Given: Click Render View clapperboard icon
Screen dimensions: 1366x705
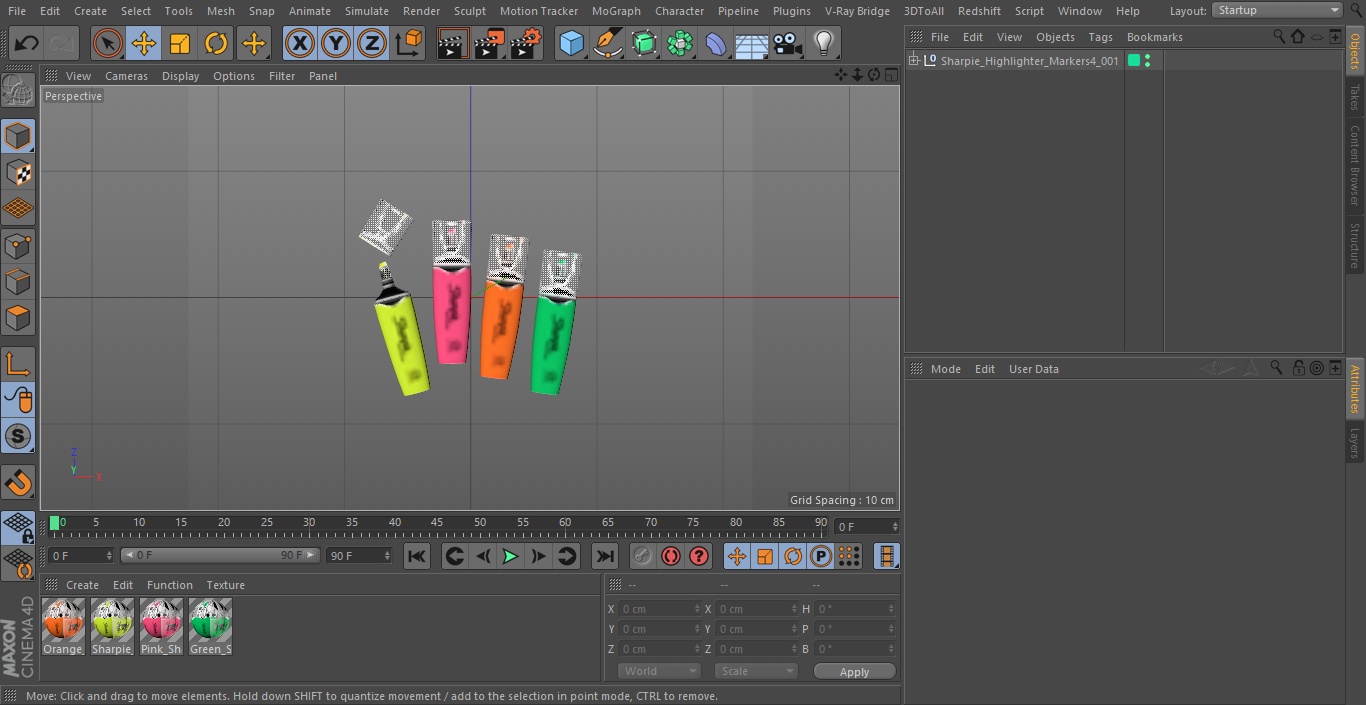Looking at the screenshot, I should coord(453,44).
